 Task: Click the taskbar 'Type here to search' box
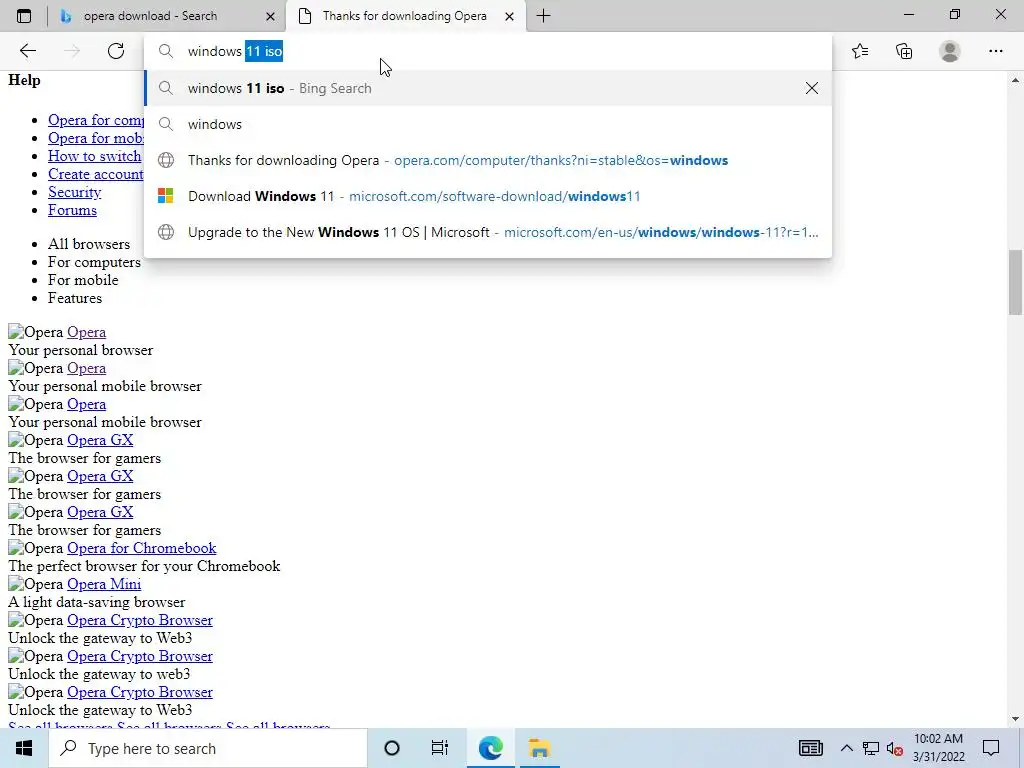tap(208, 748)
